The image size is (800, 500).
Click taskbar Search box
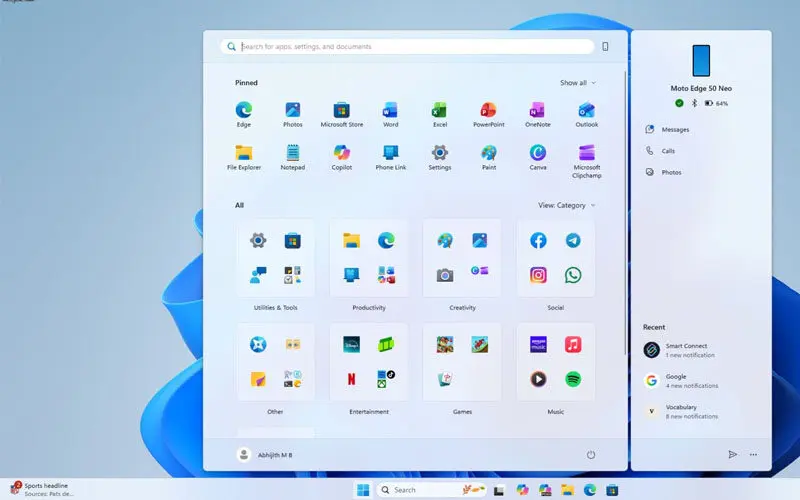(432, 490)
